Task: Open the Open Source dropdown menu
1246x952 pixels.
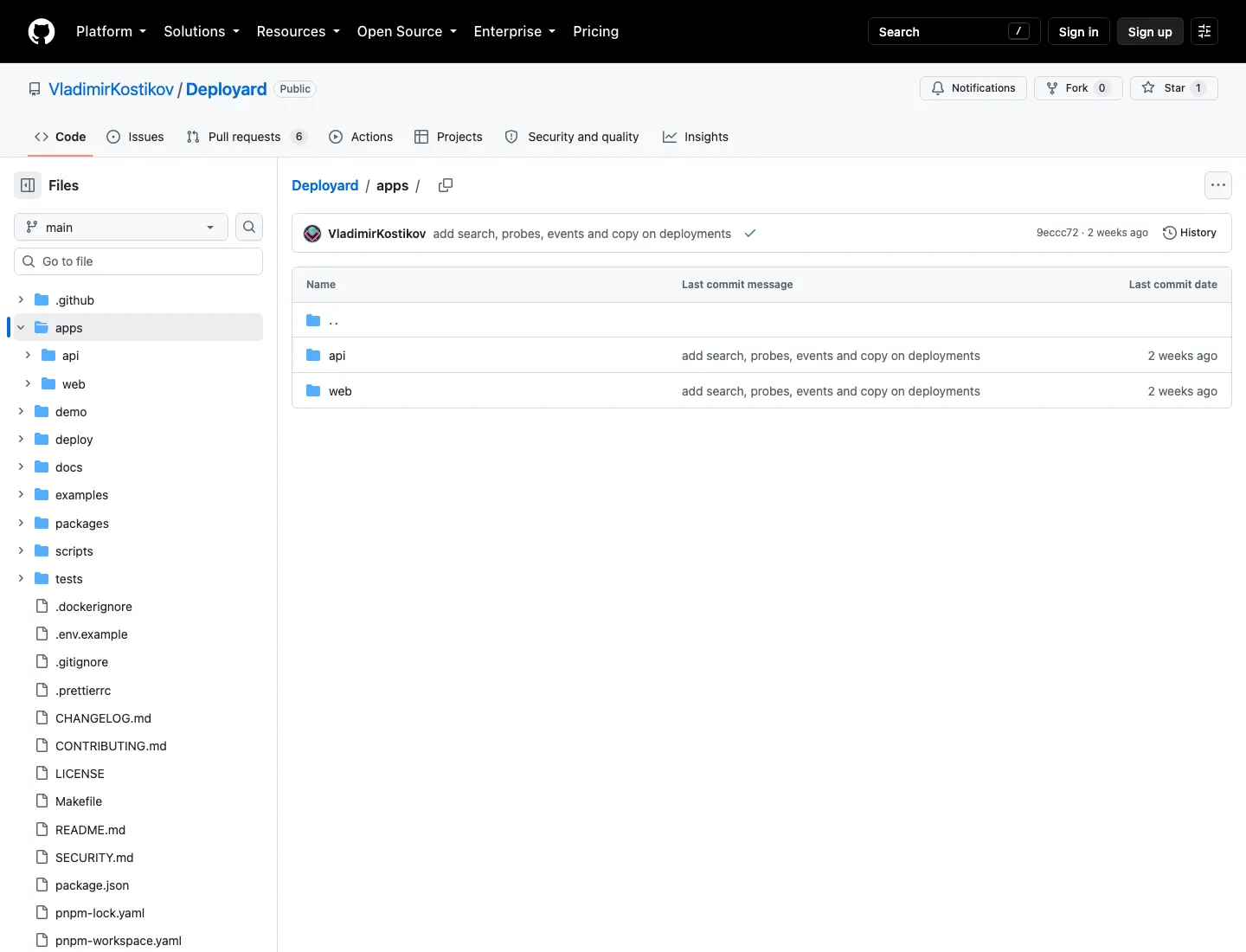Action: (407, 32)
